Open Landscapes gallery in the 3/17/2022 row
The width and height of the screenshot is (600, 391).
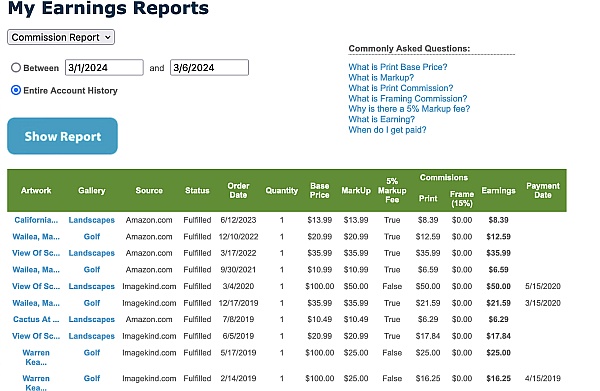[x=91, y=253]
